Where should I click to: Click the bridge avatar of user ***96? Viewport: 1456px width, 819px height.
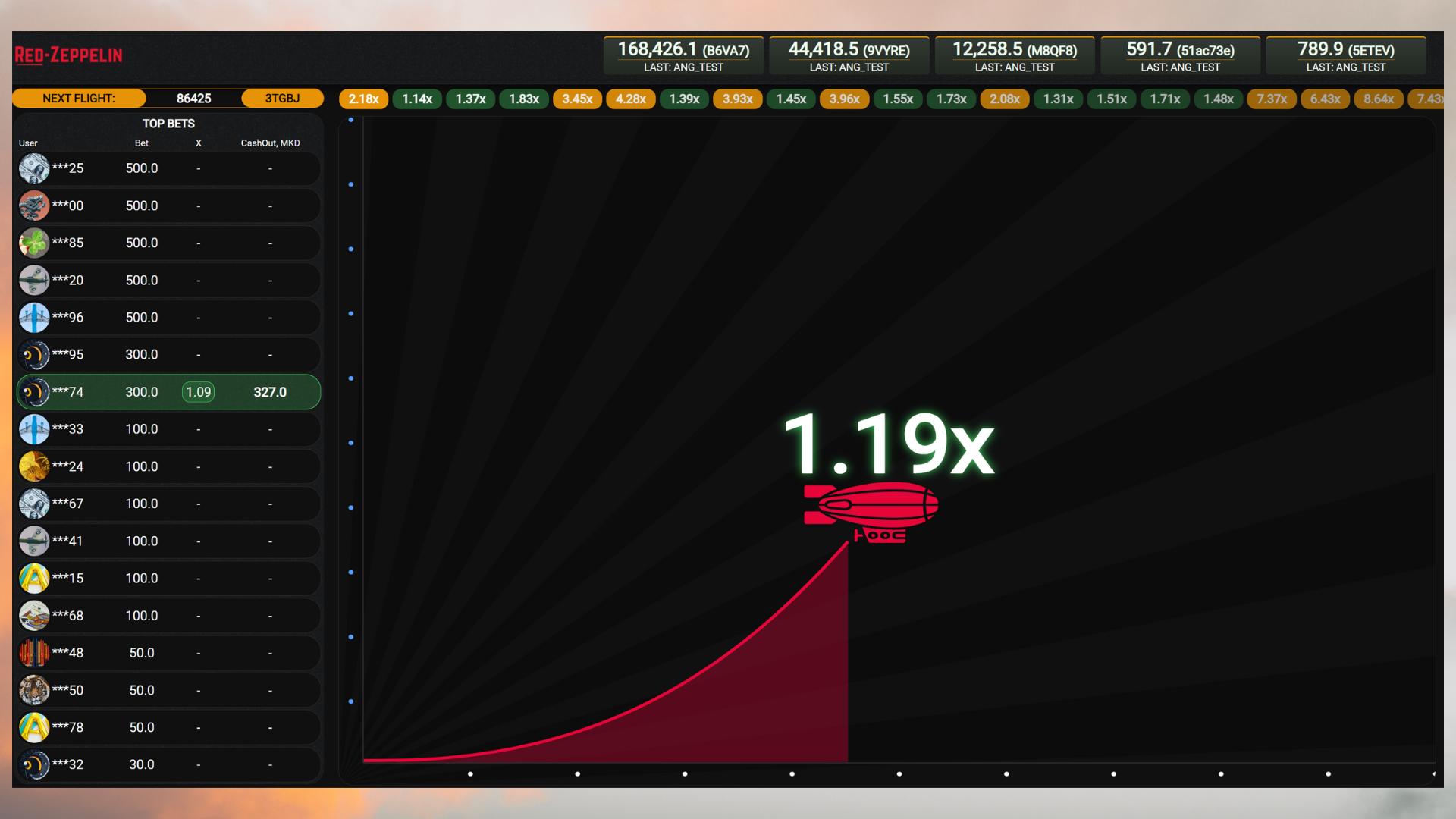tap(34, 317)
